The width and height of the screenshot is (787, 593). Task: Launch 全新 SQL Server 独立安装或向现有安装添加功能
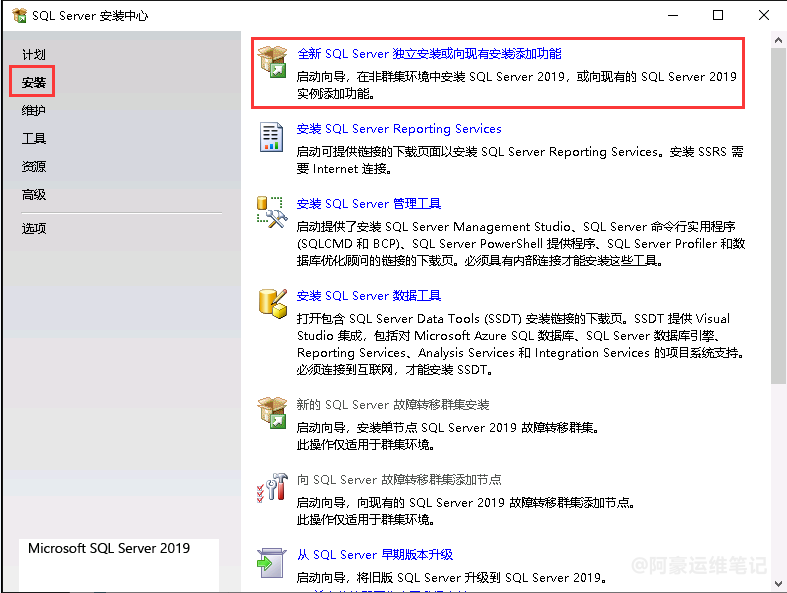point(429,54)
